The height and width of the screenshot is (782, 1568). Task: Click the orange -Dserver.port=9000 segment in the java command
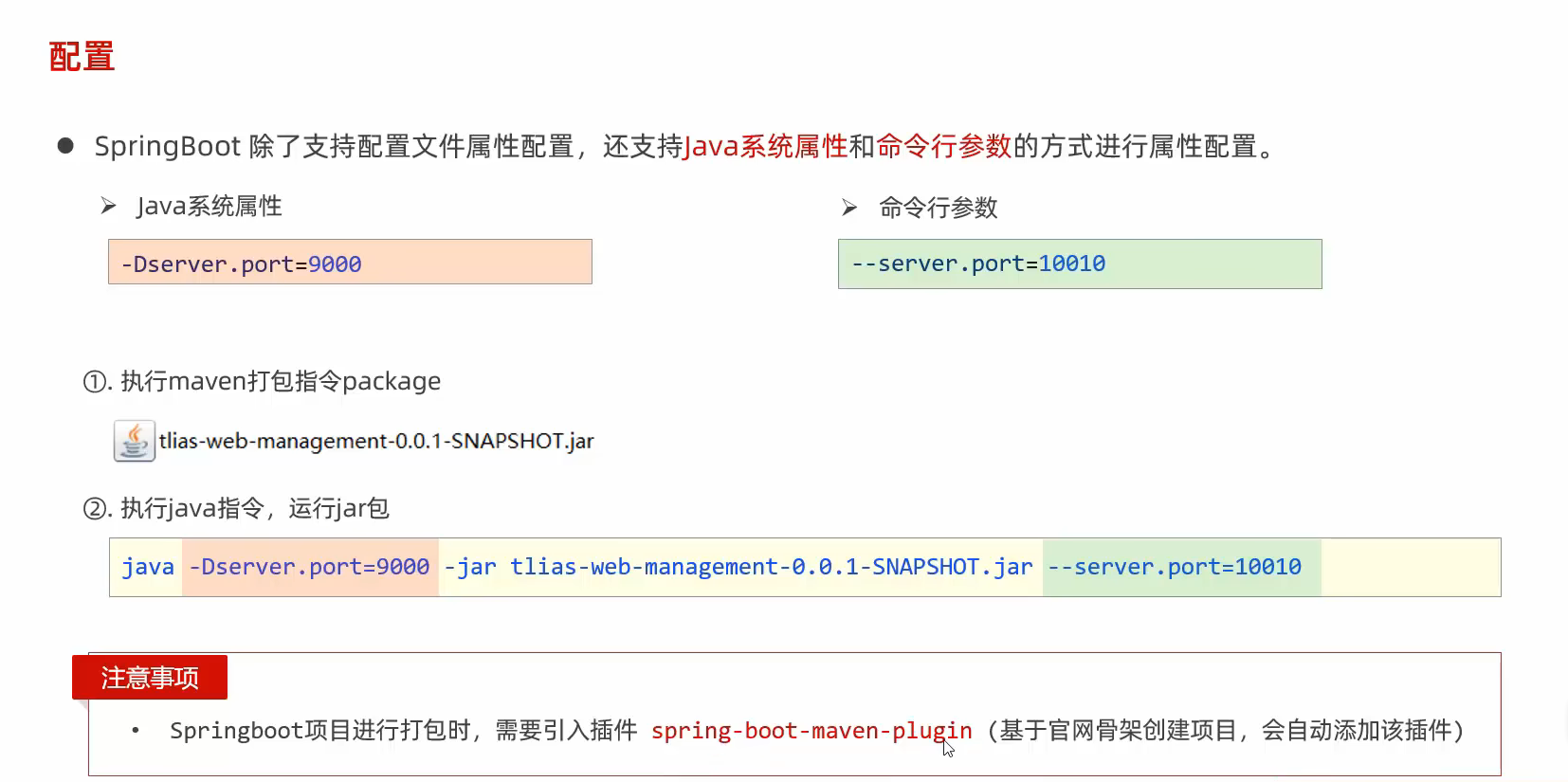pyautogui.click(x=309, y=567)
